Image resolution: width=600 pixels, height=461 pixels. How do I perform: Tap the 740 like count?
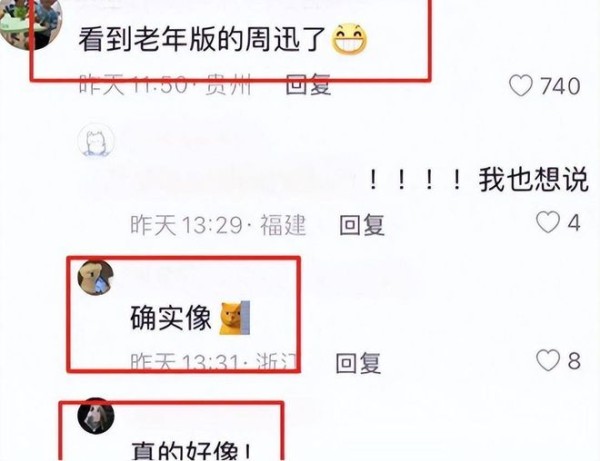pyautogui.click(x=560, y=86)
